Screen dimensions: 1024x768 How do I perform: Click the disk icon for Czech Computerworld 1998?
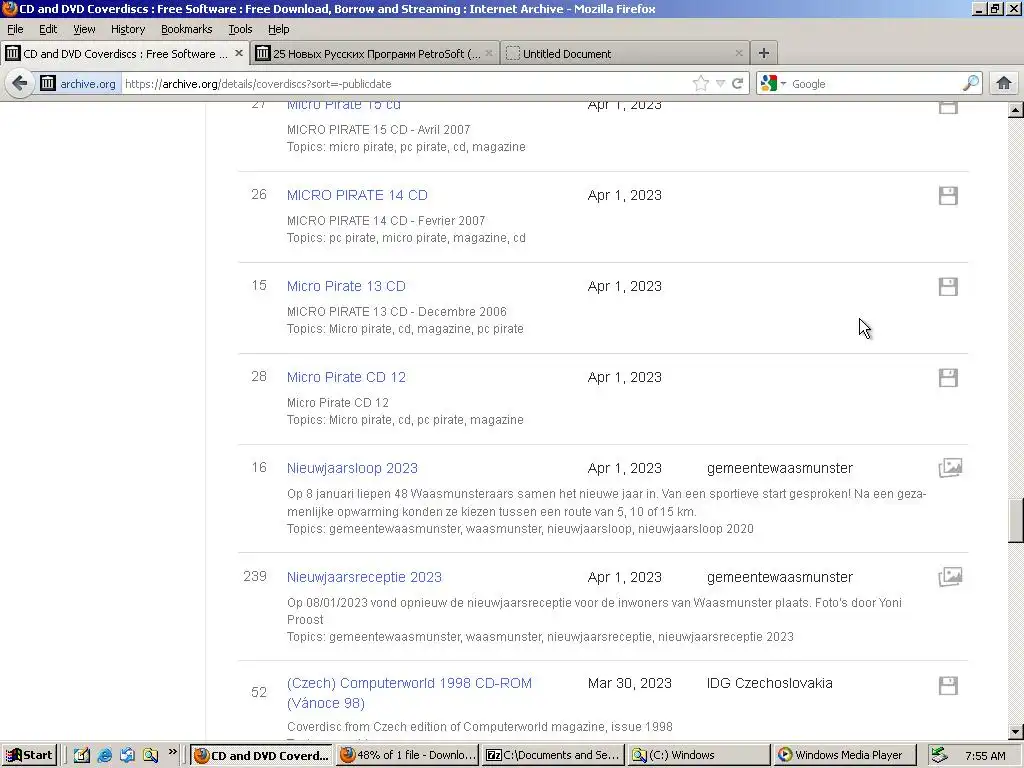(x=948, y=686)
